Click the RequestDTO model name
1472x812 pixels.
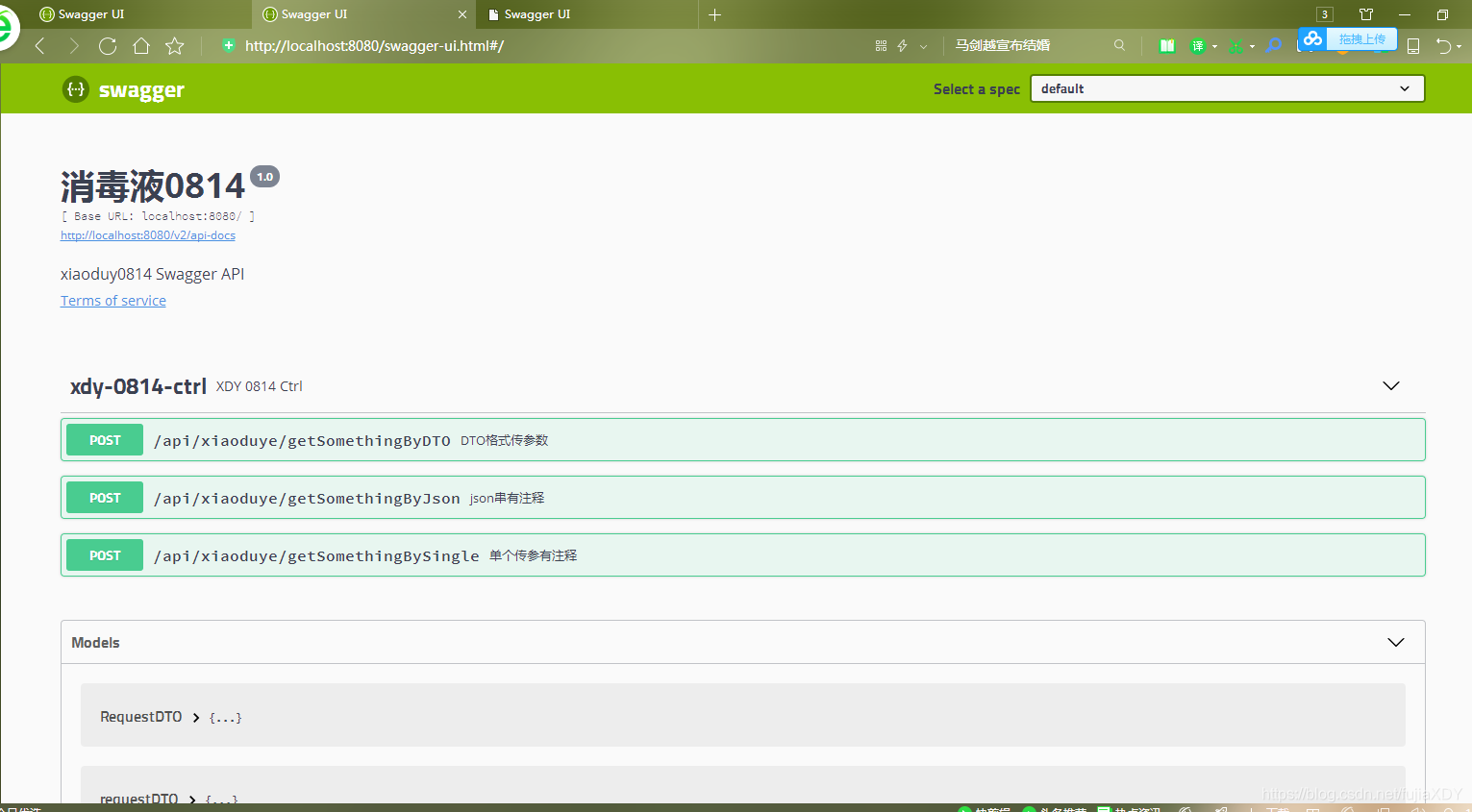[141, 717]
